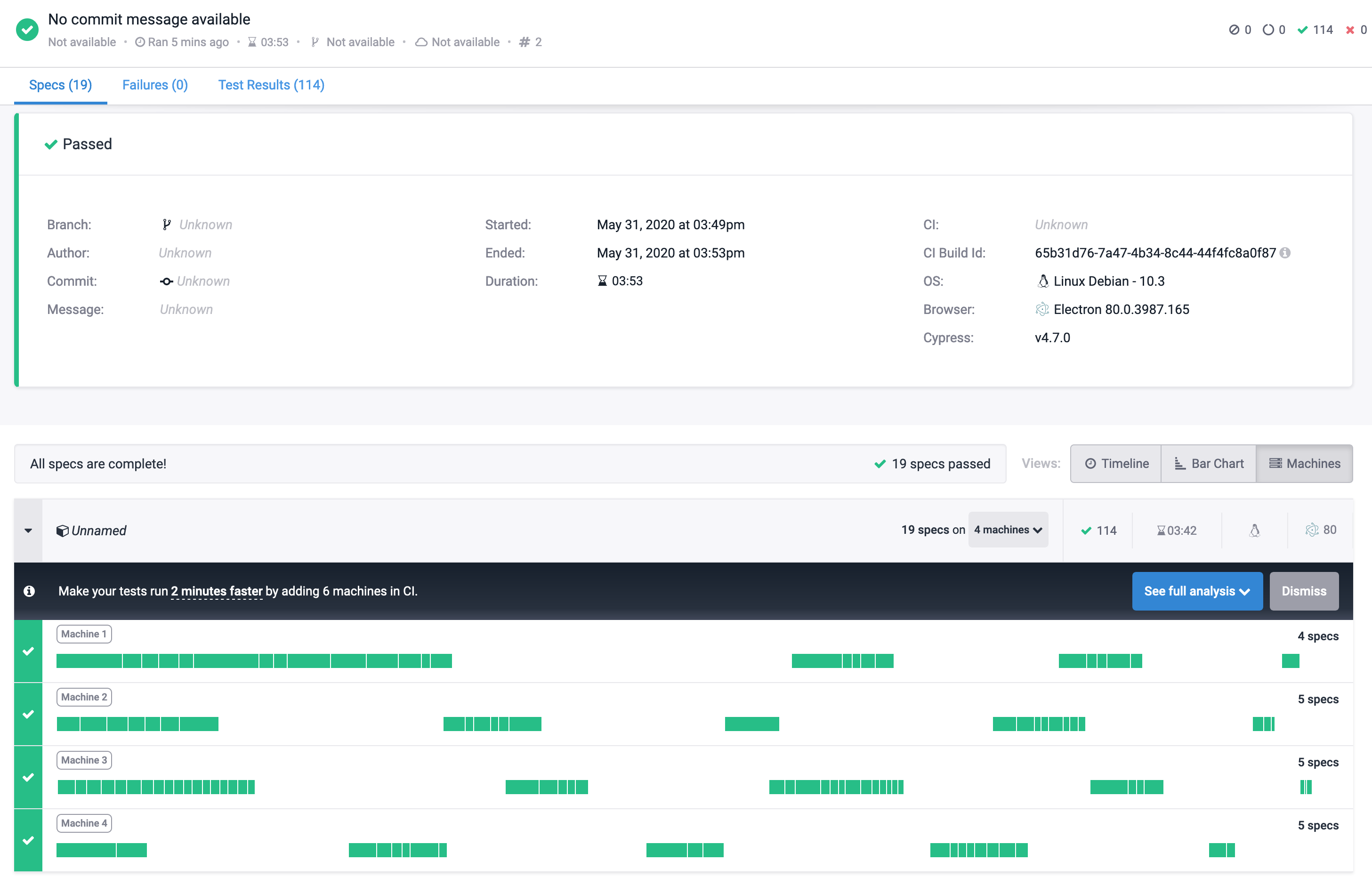Click the green passed status circle icon

coord(27,29)
